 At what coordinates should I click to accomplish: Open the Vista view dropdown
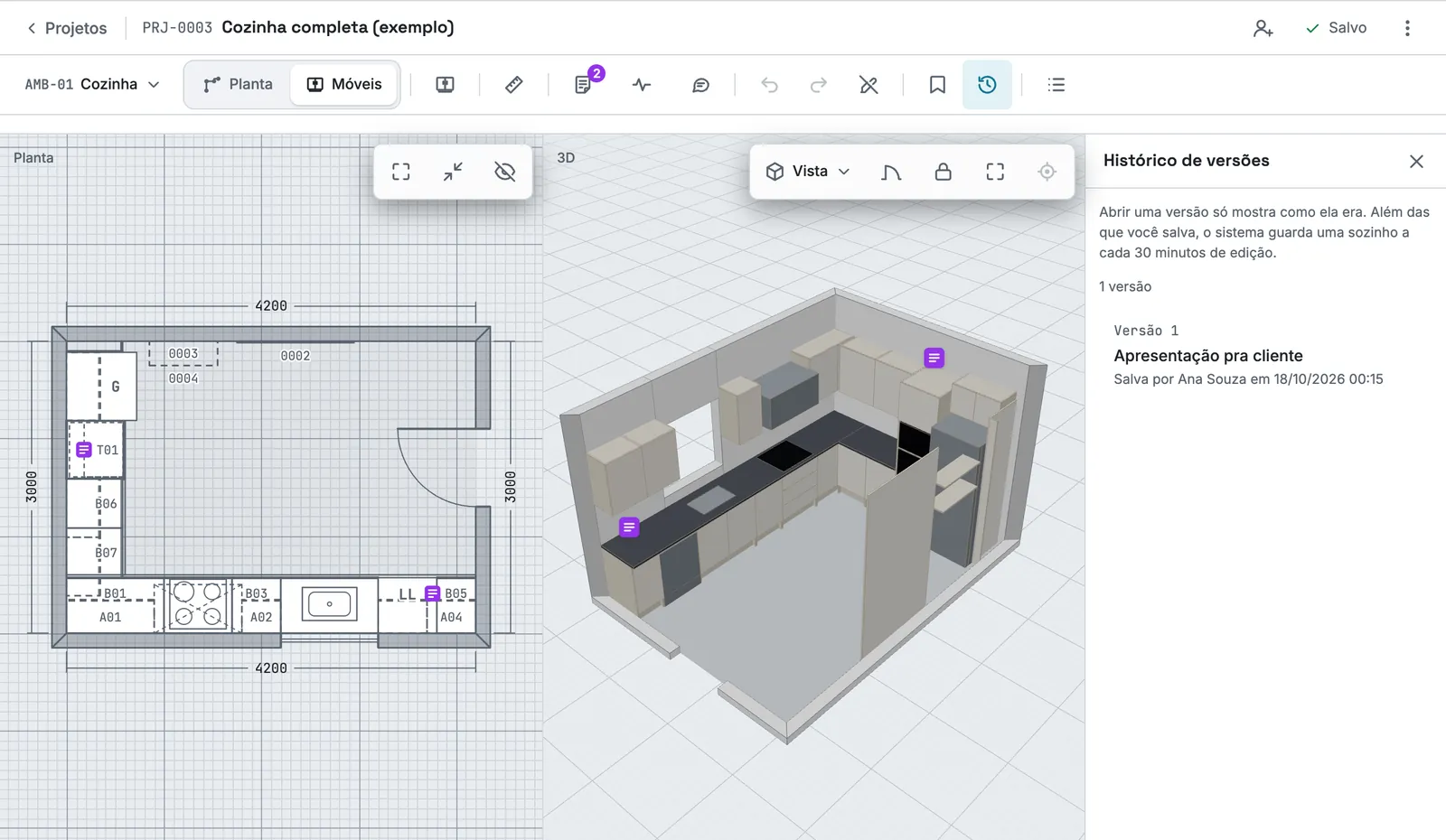(x=808, y=172)
